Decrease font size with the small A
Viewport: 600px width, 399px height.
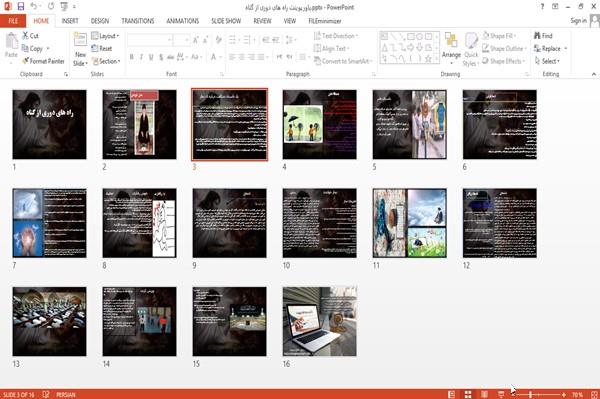(205, 40)
